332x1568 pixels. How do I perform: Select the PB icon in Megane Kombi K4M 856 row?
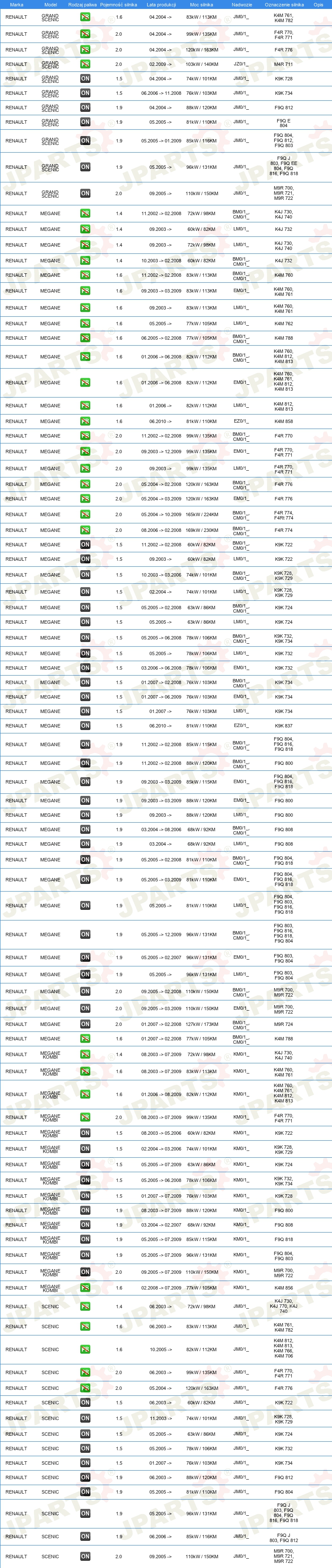coord(85,1287)
